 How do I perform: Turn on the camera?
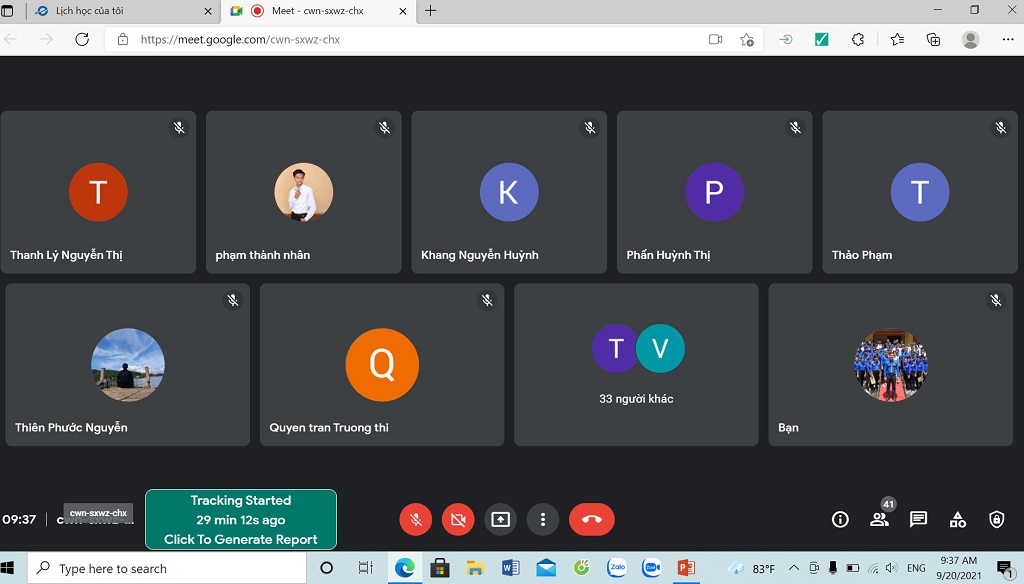(x=458, y=519)
